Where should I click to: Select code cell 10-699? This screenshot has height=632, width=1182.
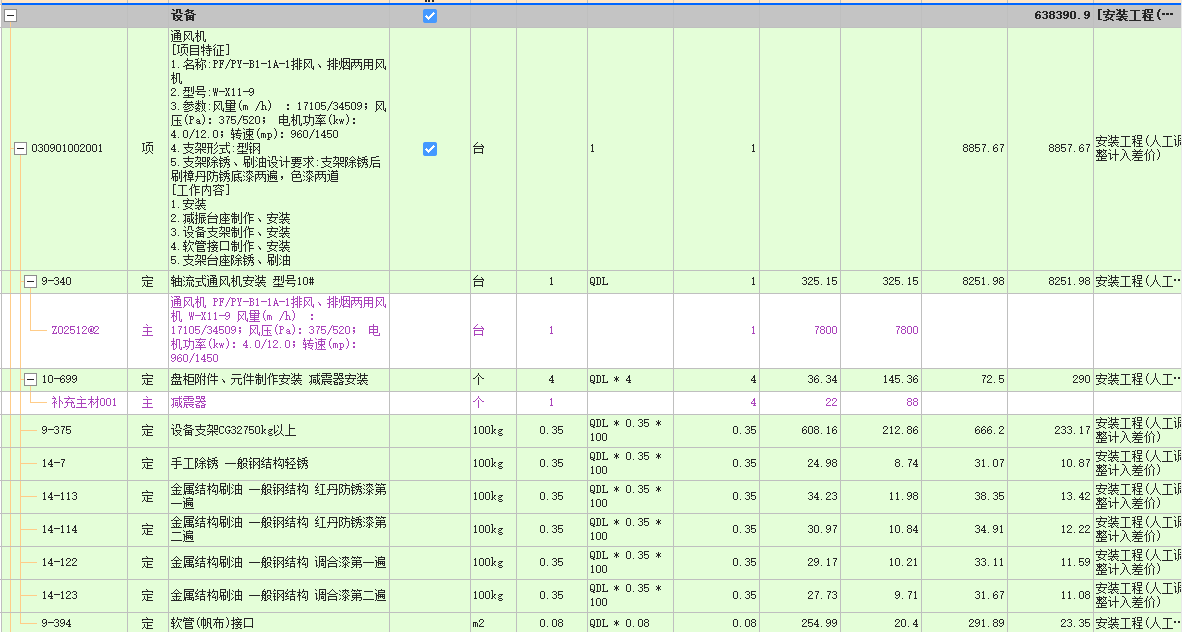coord(59,379)
